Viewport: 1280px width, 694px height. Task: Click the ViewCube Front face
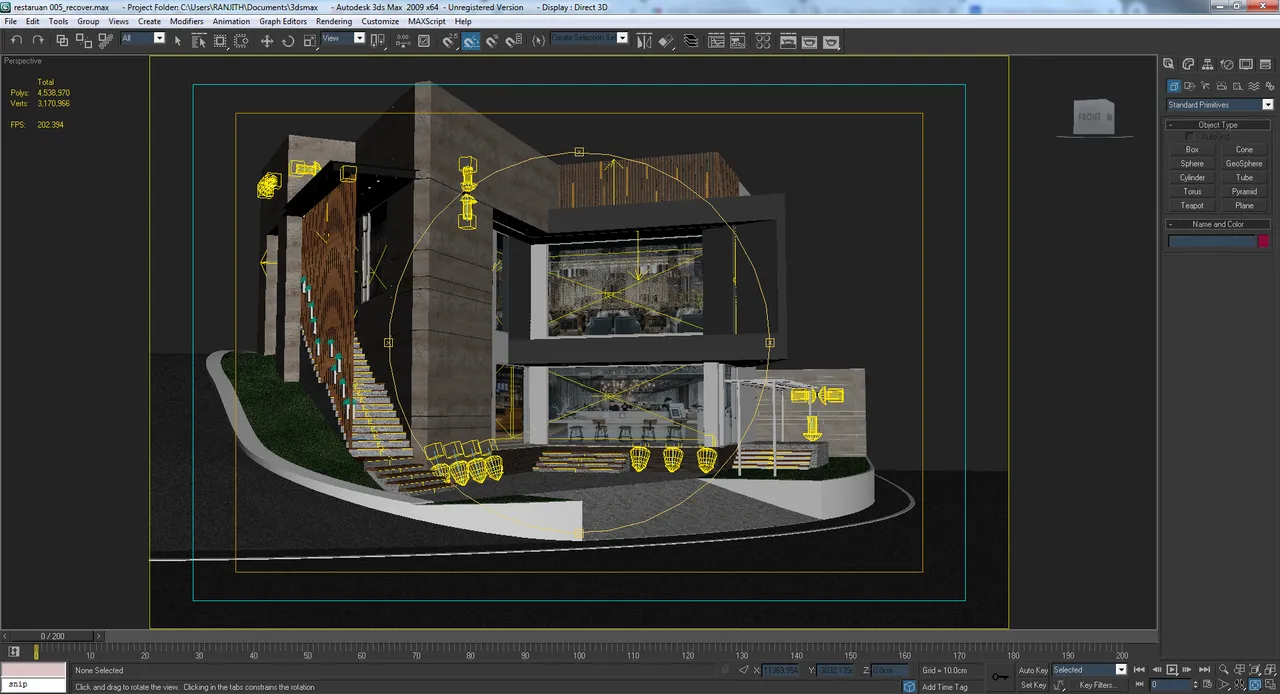1090,117
